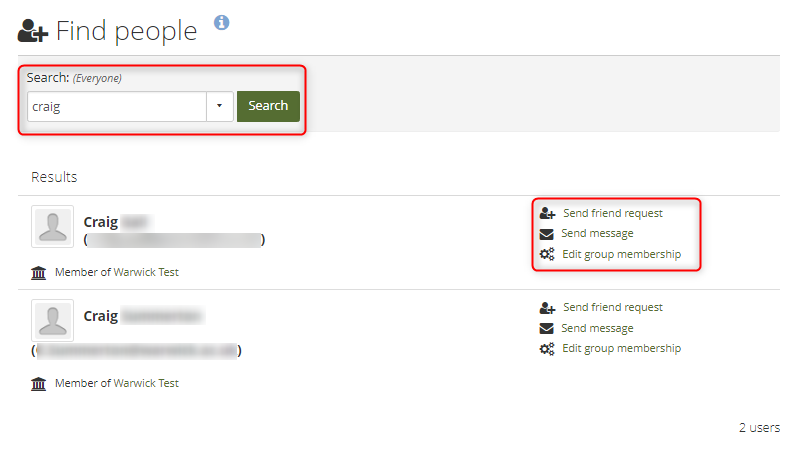Click the first result's friend request icon

click(x=547, y=213)
